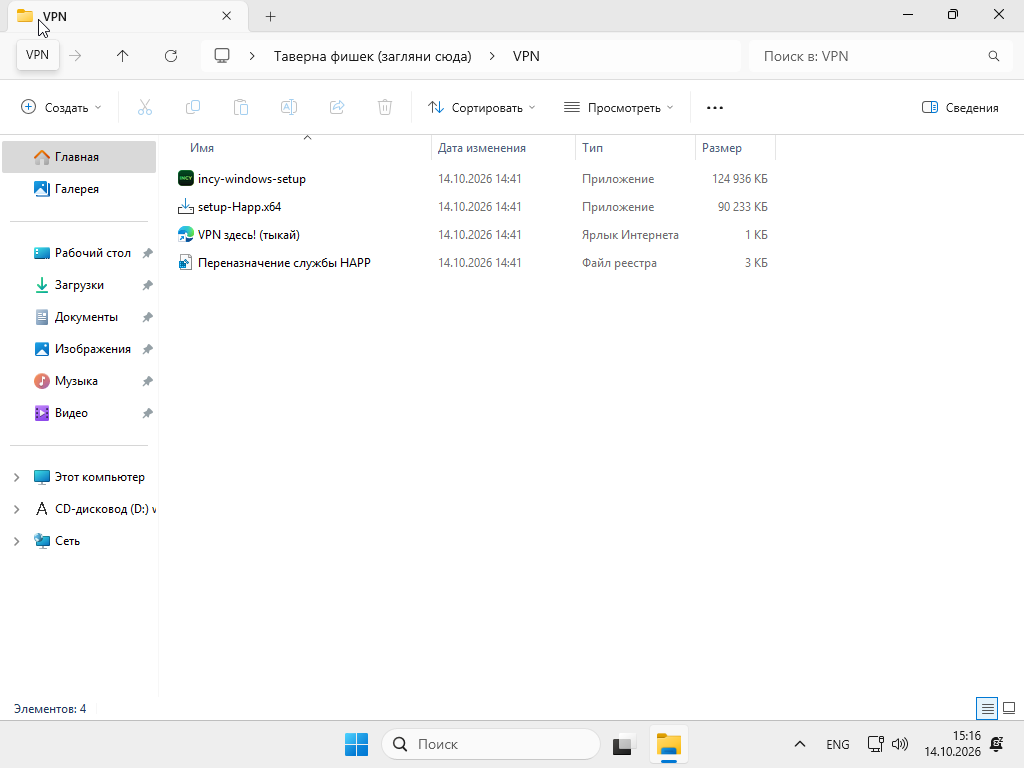Click the Refresh icon in navigation bar
The height and width of the screenshot is (768, 1024).
click(x=171, y=56)
